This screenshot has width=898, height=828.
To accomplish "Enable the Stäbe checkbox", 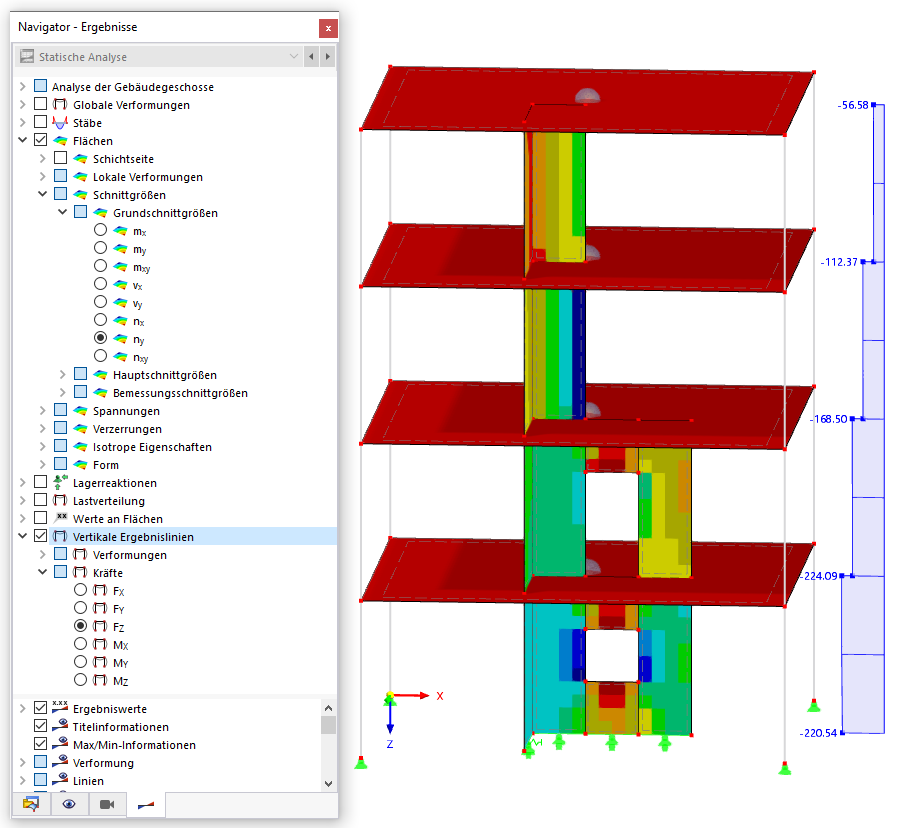I will [40, 122].
